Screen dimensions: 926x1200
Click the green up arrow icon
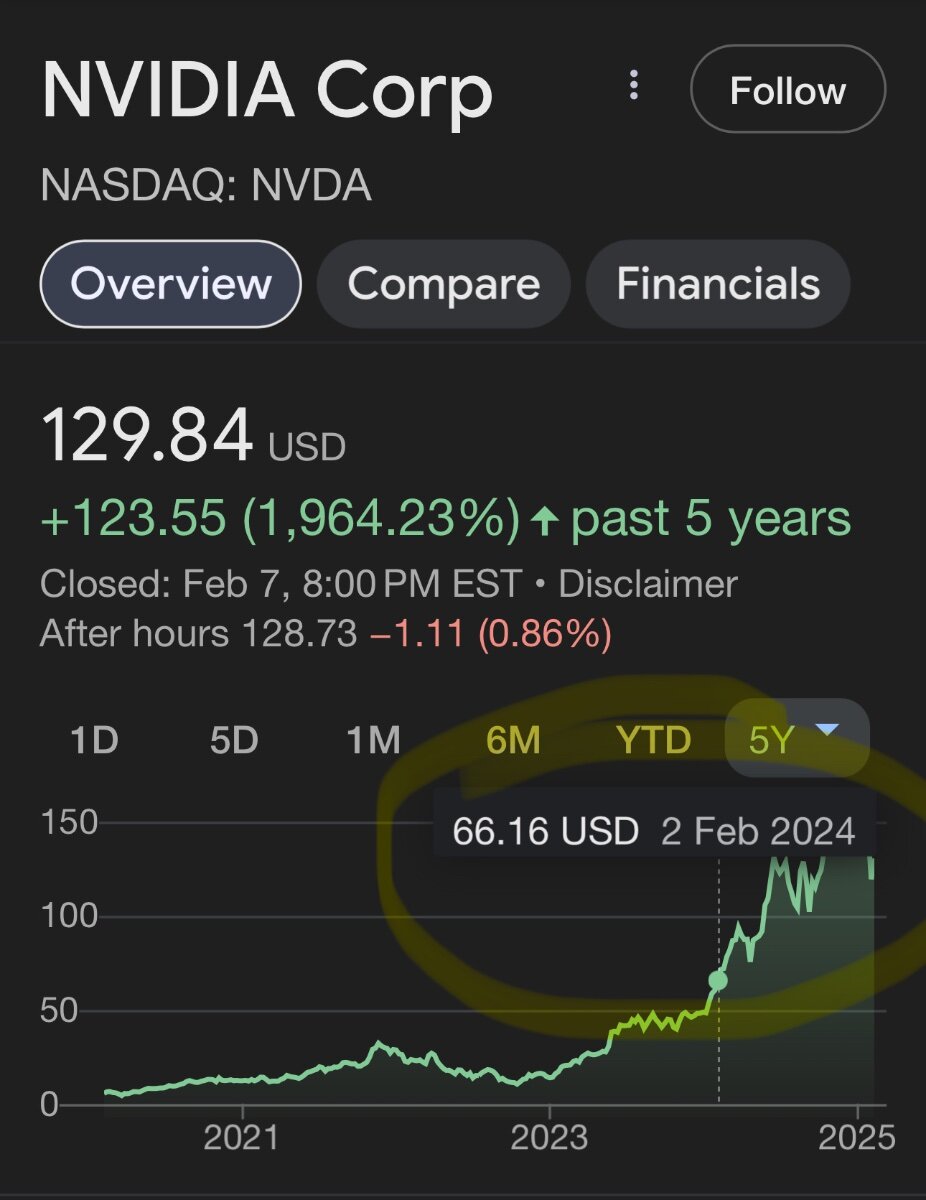545,520
